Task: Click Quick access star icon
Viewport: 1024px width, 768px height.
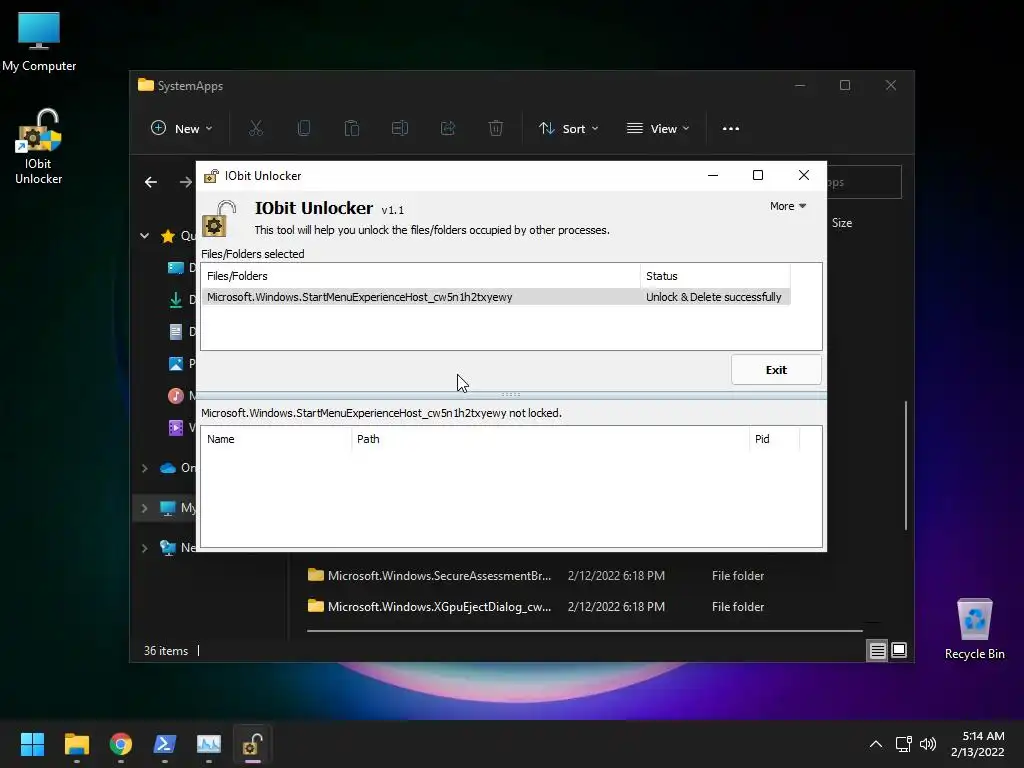Action: click(168, 236)
